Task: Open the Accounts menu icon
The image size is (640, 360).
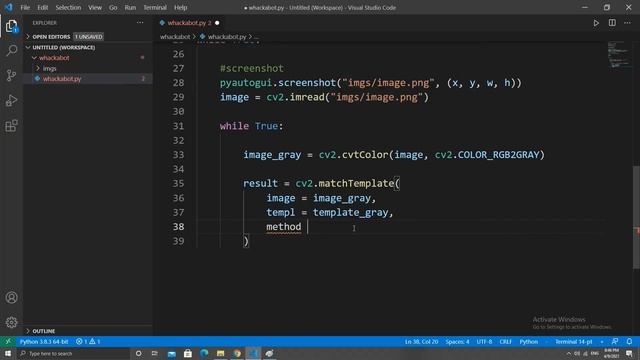Action: pyautogui.click(x=11, y=298)
